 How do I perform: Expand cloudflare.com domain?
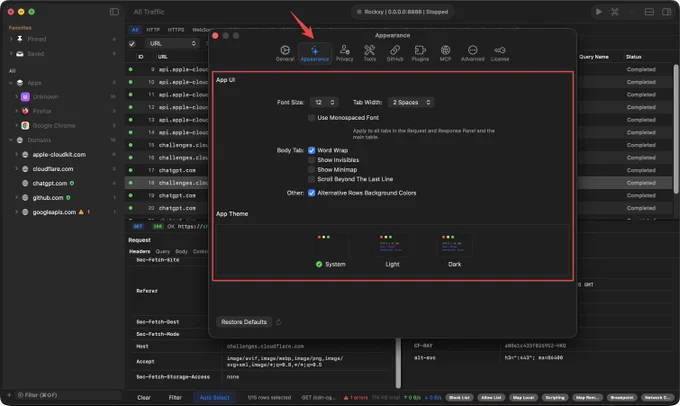(x=16, y=169)
